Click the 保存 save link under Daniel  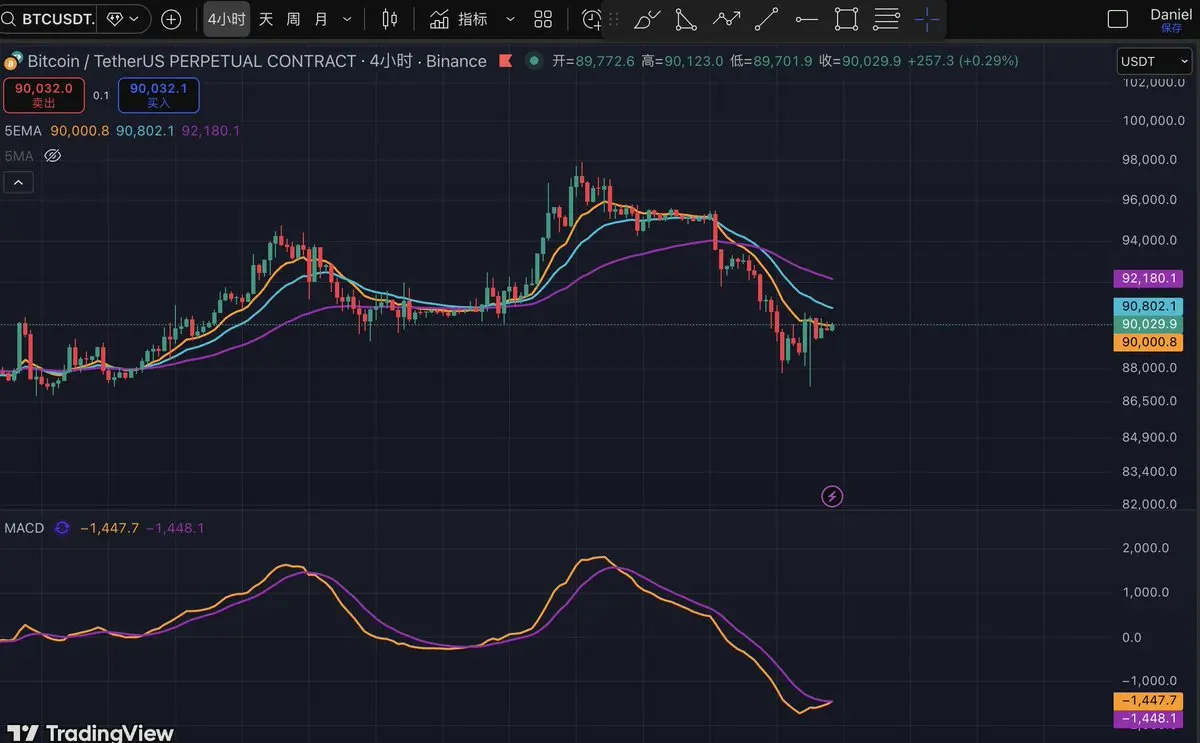pos(1171,28)
